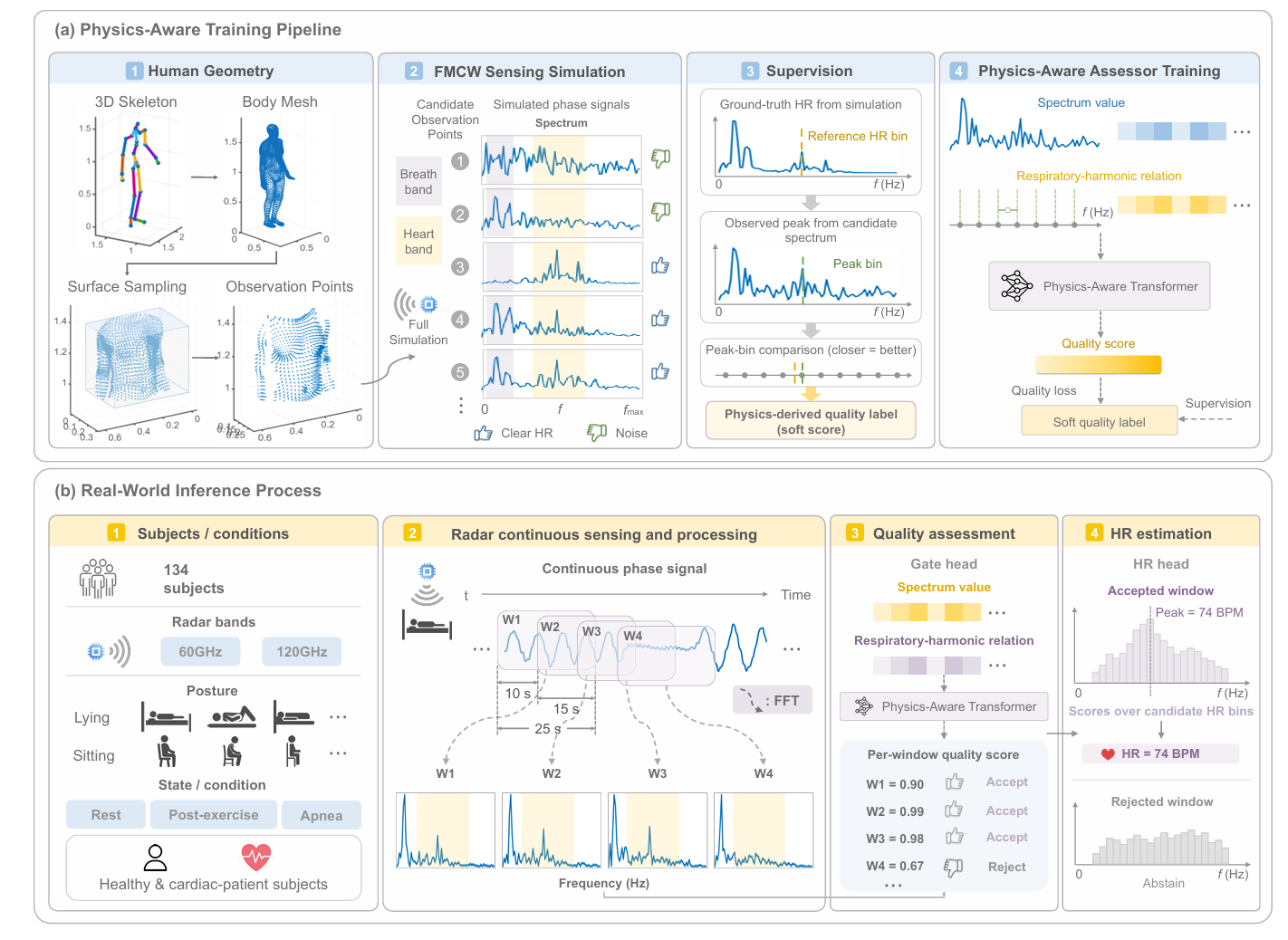1288x940 pixels.
Task: Choose the Apnea state box
Action: (322, 815)
